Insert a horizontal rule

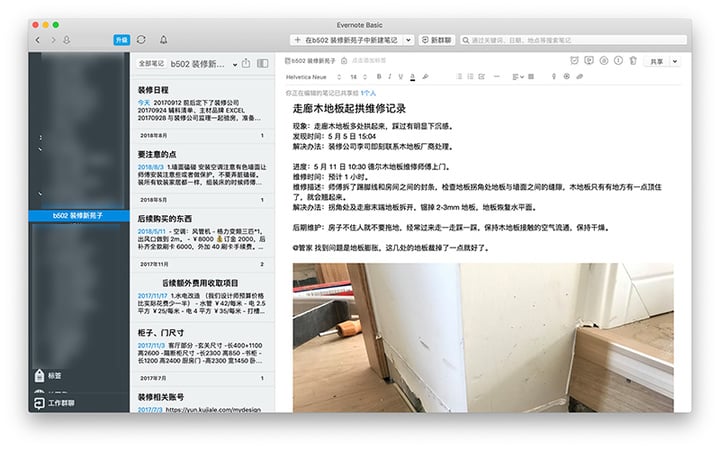(x=496, y=77)
